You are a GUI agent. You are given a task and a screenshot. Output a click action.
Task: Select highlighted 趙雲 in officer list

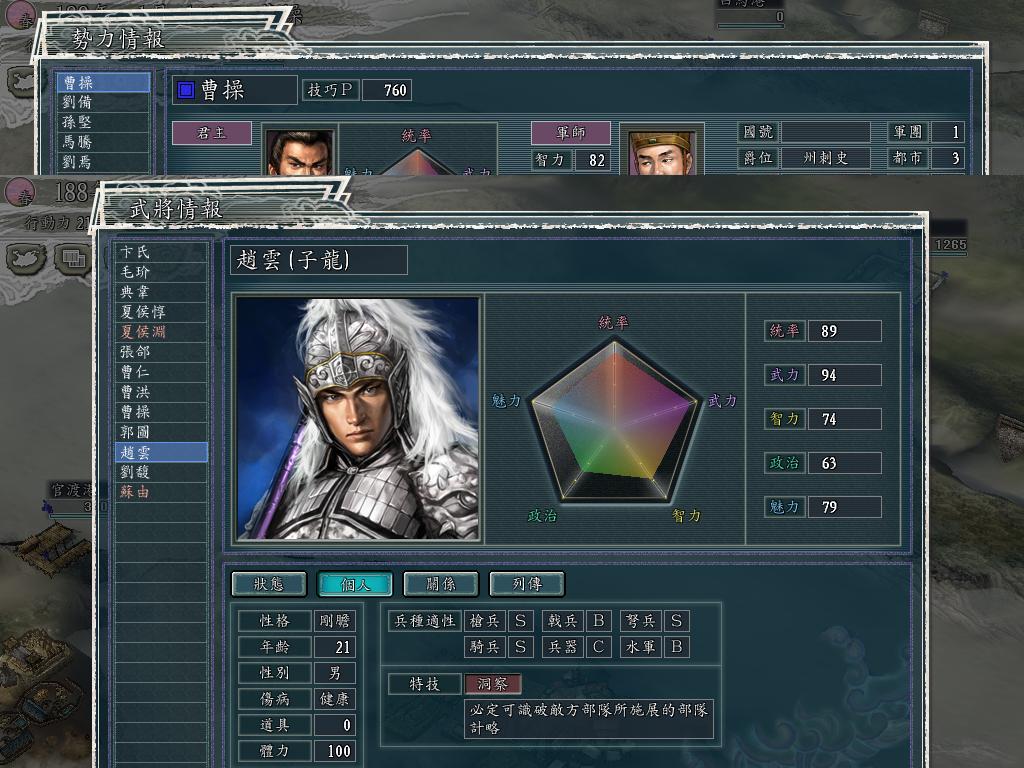point(161,452)
